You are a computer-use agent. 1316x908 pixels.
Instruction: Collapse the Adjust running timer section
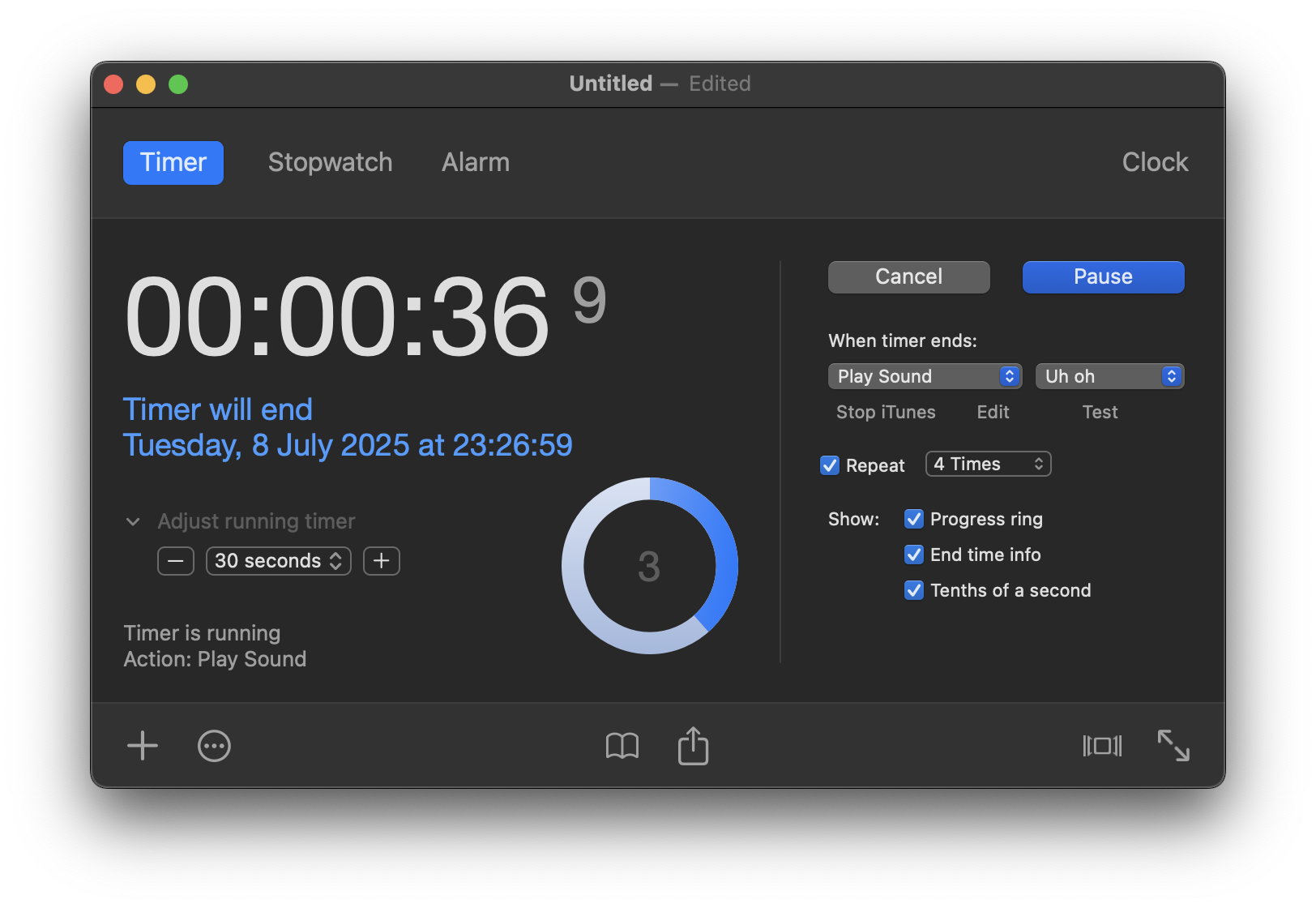(x=134, y=521)
